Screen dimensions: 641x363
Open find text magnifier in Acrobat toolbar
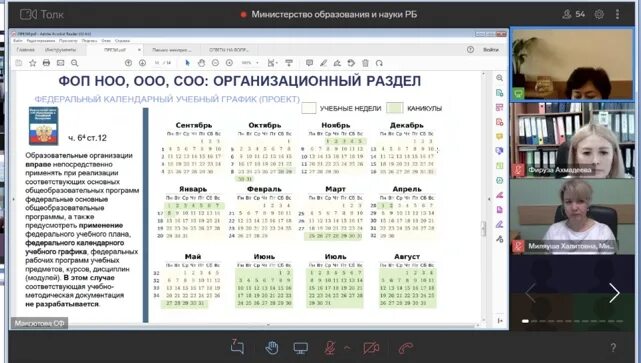(x=74, y=63)
